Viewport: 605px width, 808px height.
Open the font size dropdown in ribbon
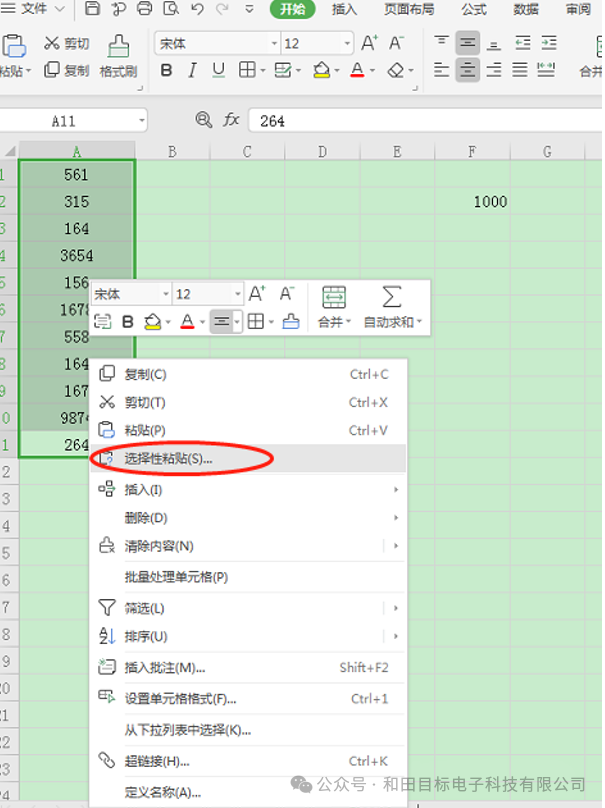(x=347, y=44)
